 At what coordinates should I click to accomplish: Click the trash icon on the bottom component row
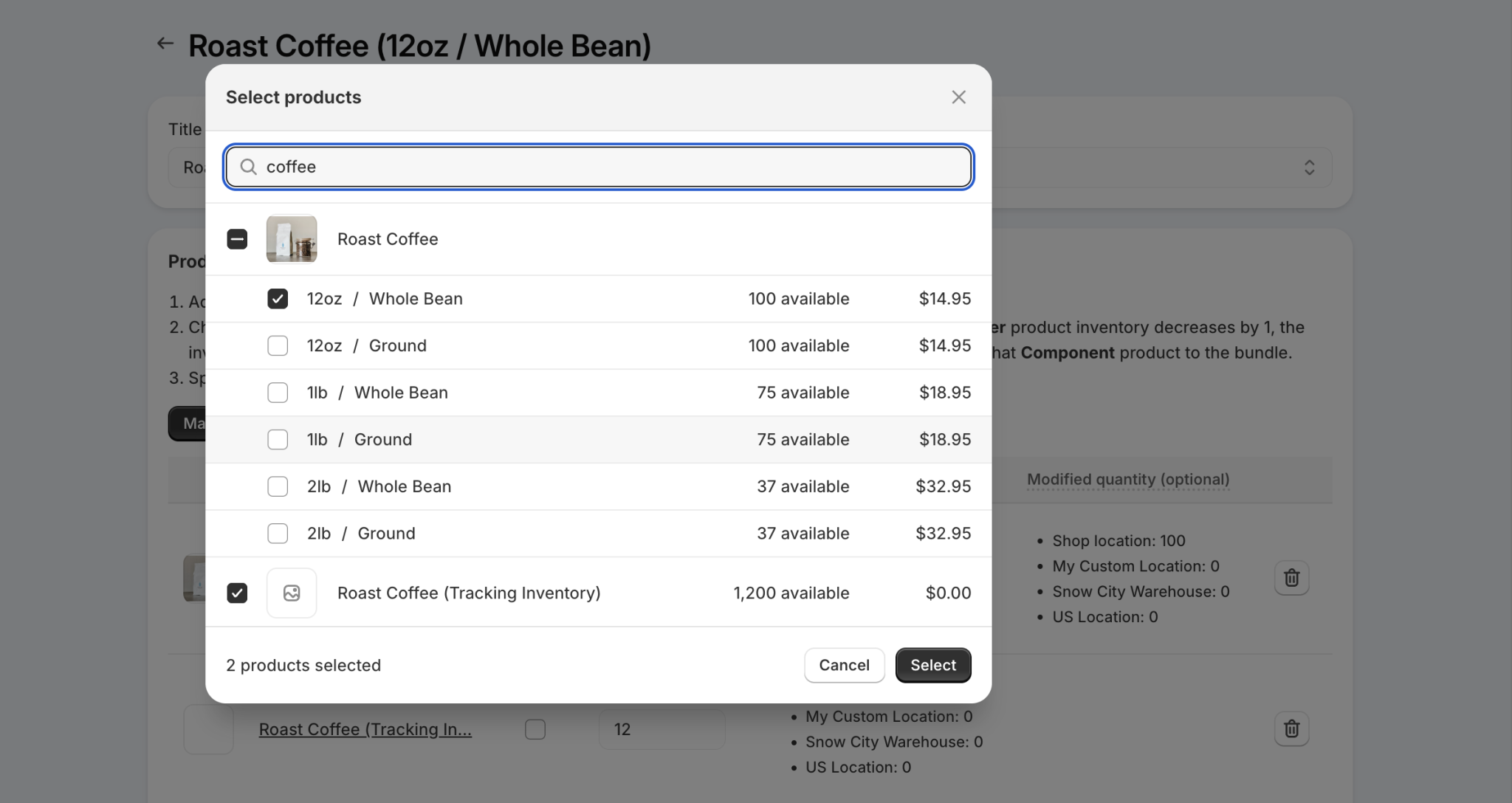pos(1291,728)
